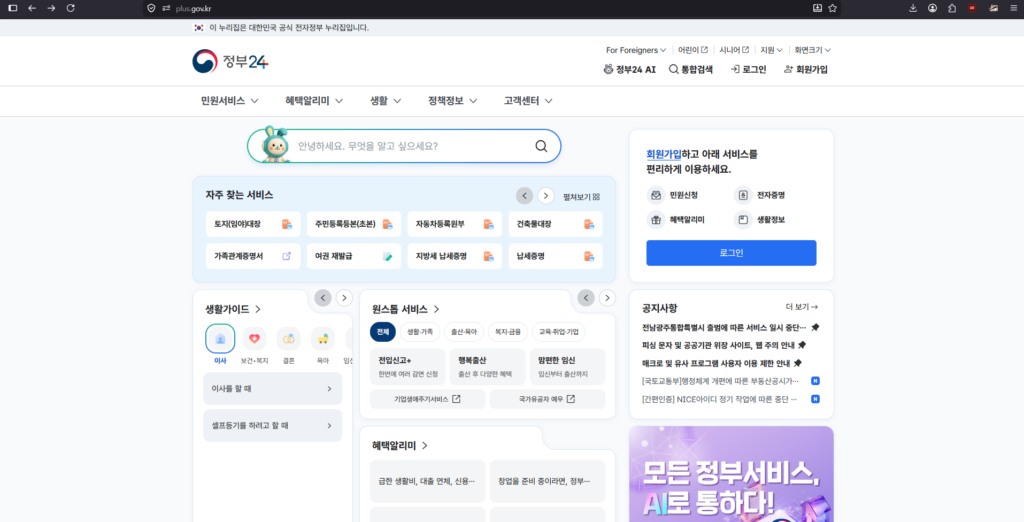1024x522 pixels.
Task: Expand the 셀프등기를 하려고 할 때 row
Action: tap(272, 425)
